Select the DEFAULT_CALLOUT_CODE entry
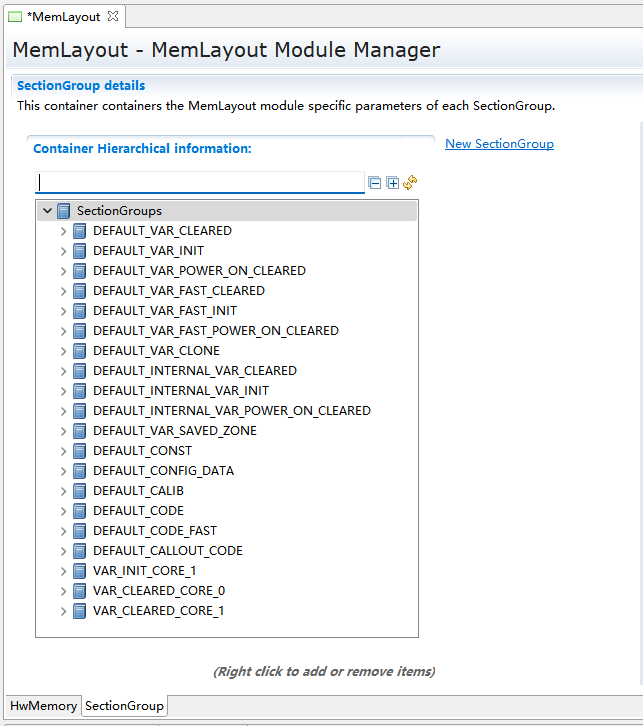 [x=167, y=551]
